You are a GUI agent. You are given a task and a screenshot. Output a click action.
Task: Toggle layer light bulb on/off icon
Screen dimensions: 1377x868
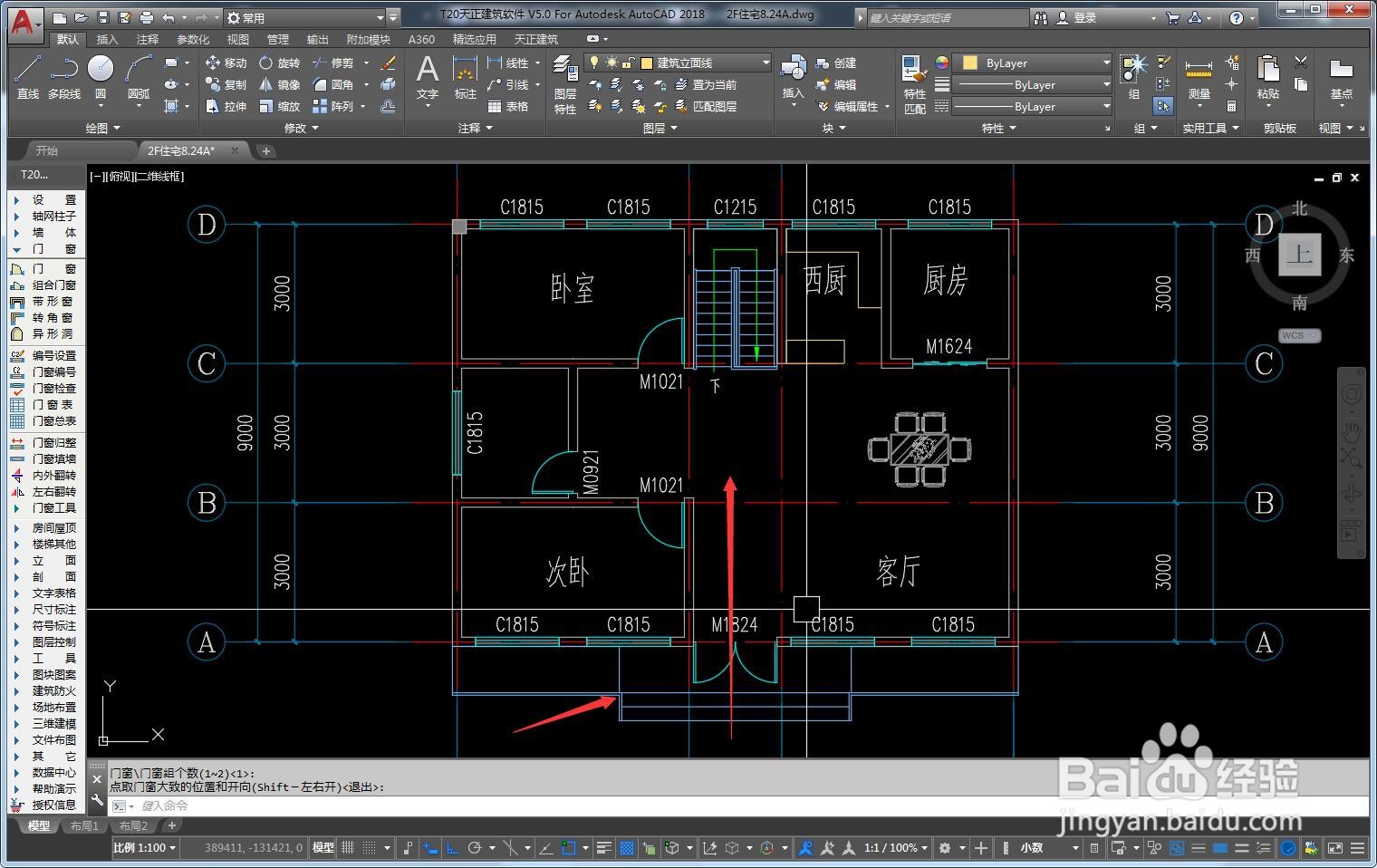click(x=594, y=63)
